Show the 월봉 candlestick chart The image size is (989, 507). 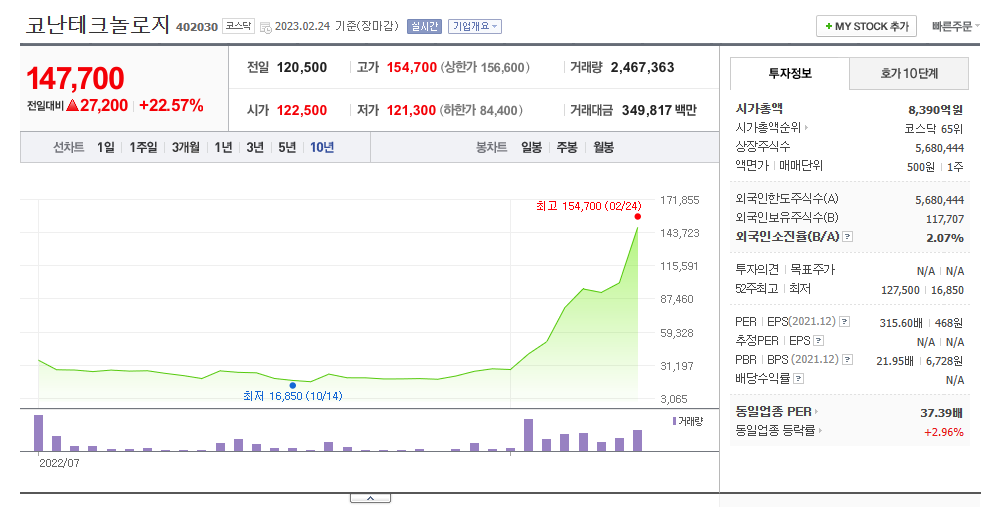[603, 148]
